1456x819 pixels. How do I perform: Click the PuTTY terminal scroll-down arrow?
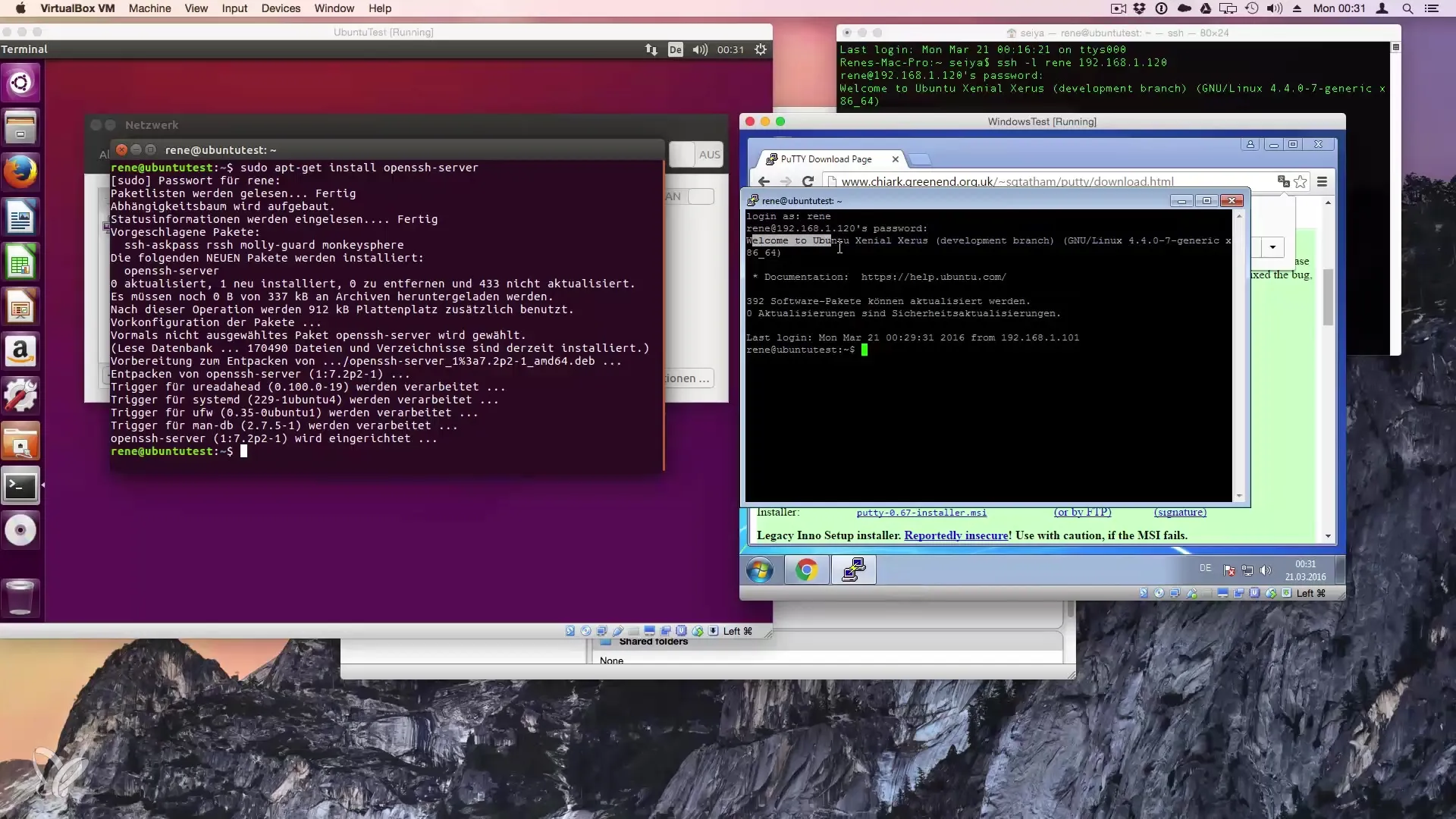[1239, 496]
